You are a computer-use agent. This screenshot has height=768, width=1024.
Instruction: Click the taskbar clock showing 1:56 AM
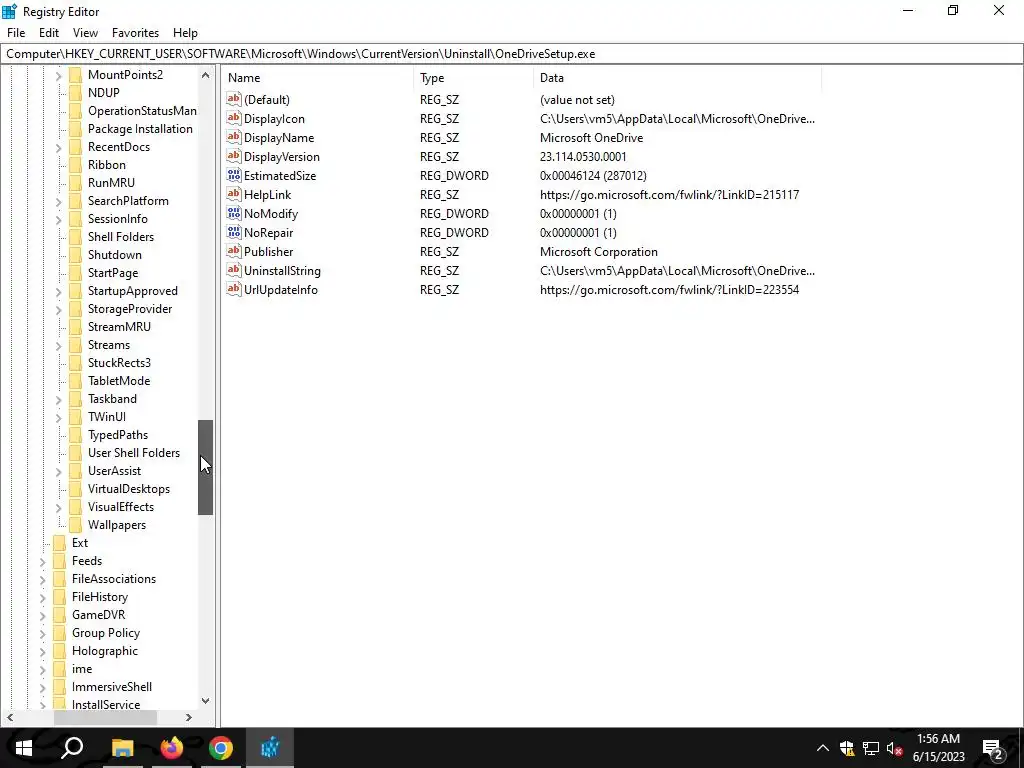938,748
